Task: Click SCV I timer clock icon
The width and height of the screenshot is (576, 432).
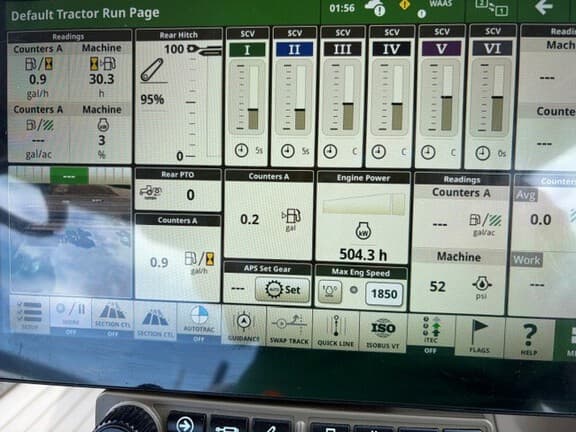Action: (241, 151)
